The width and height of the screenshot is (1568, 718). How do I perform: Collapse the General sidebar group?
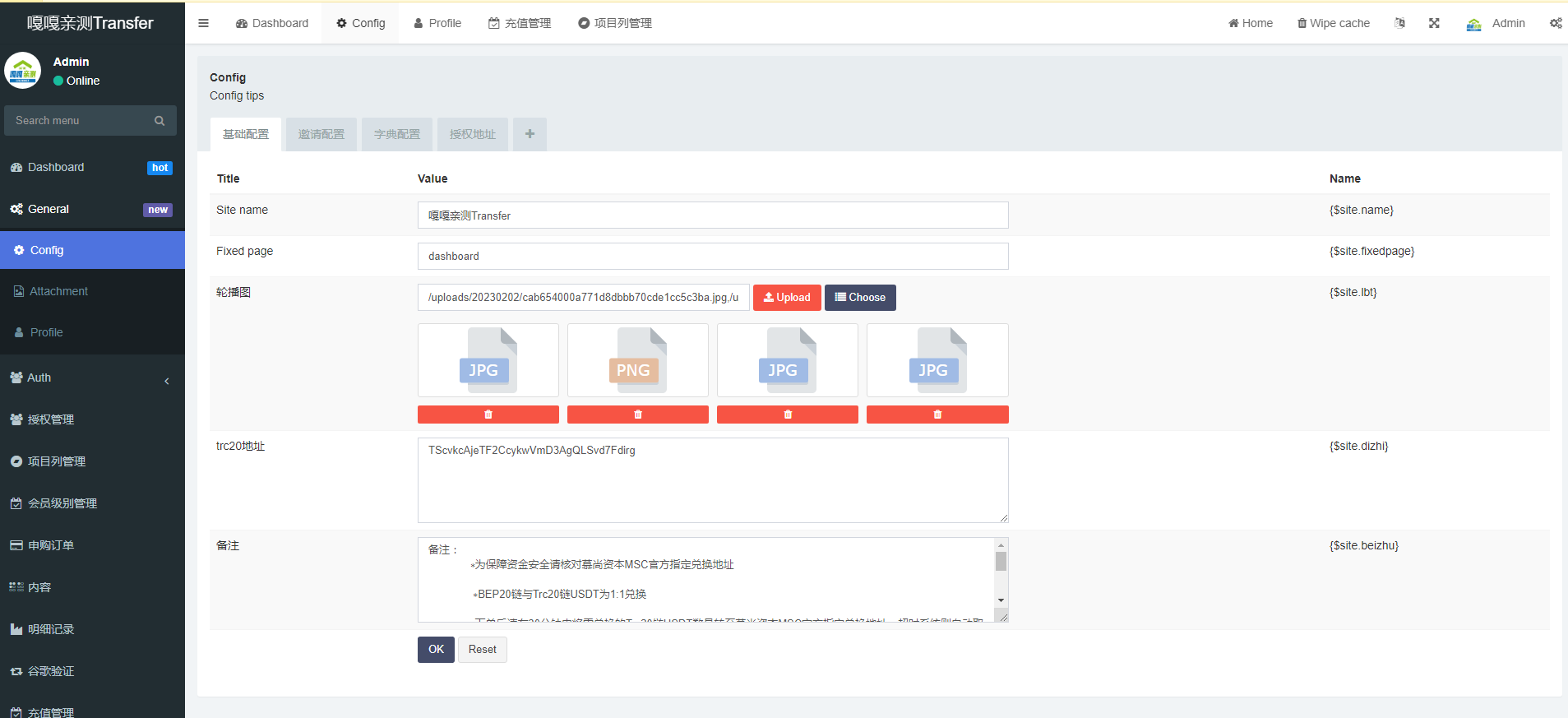point(92,209)
